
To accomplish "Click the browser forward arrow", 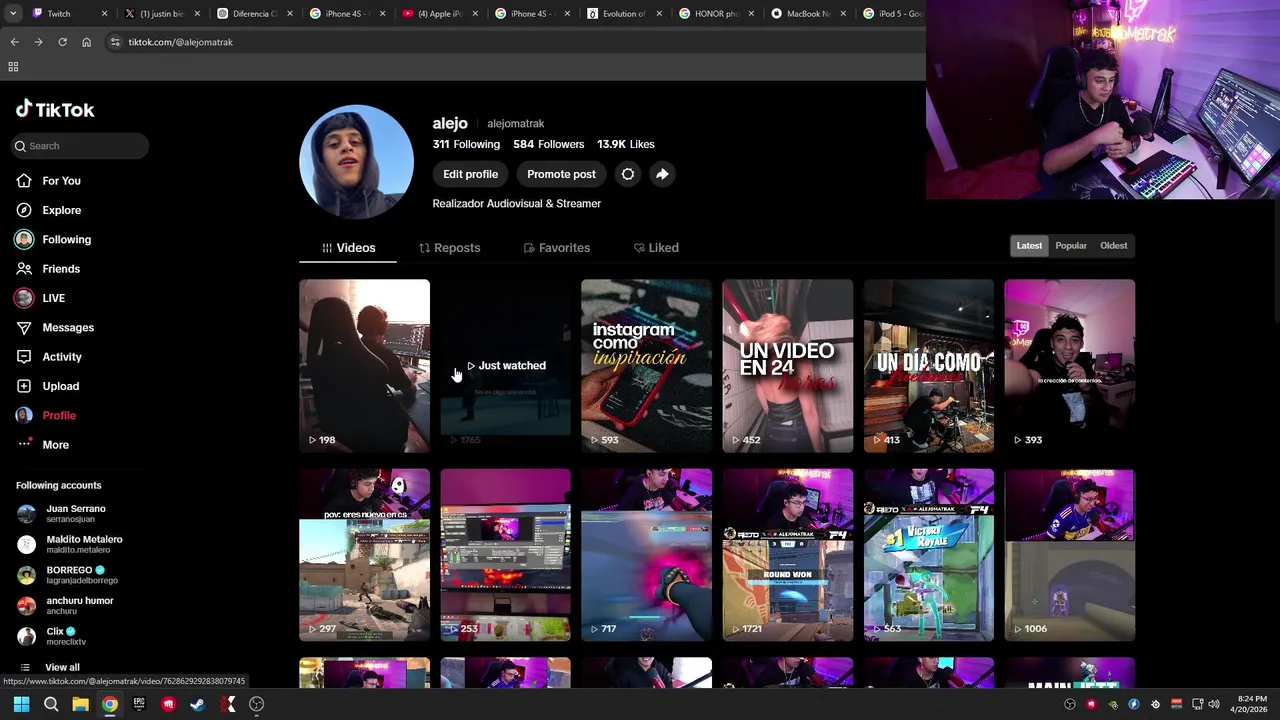I will tap(38, 42).
